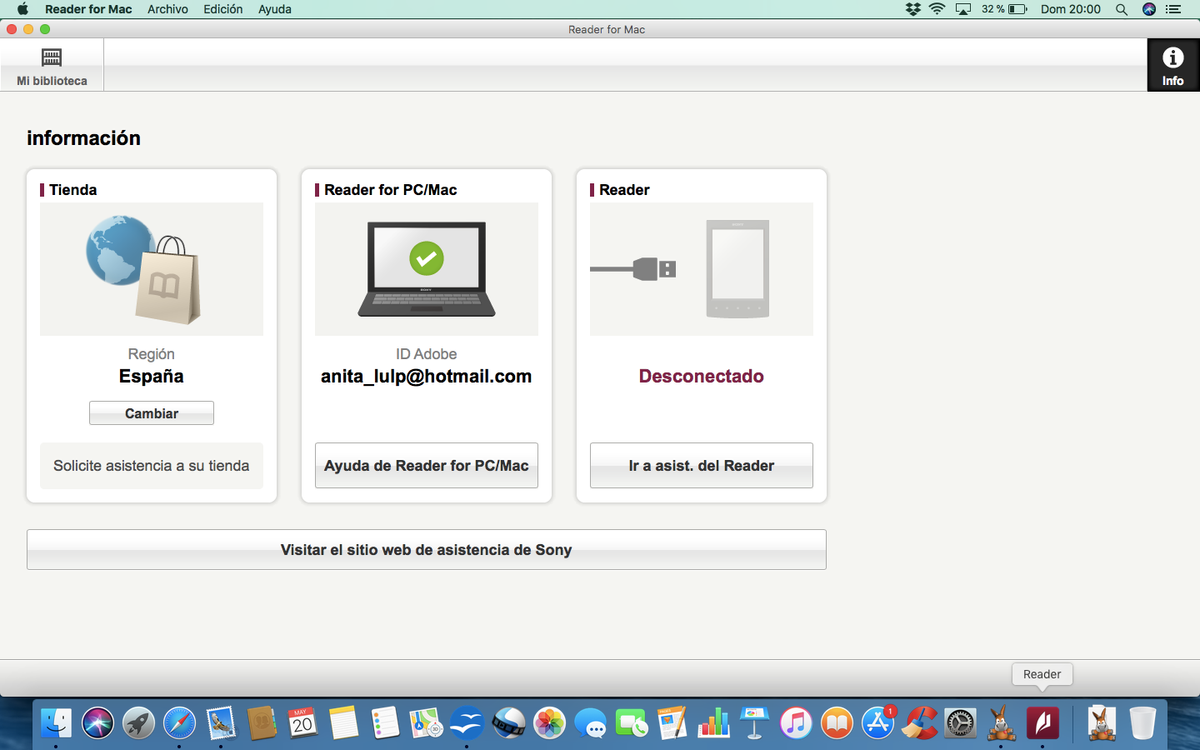
Task: Open iTunes from the Dock
Action: [795, 722]
